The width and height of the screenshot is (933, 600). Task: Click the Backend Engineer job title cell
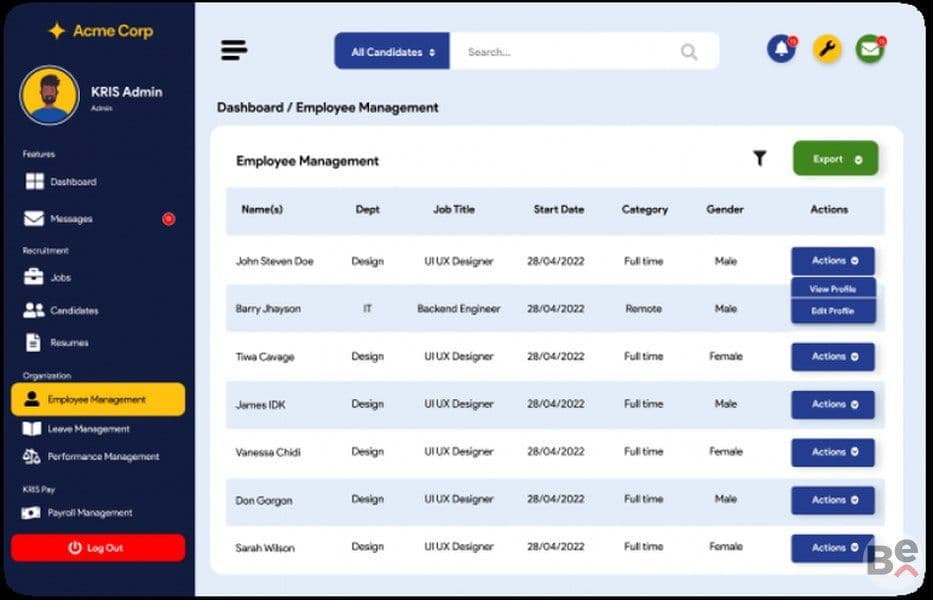pyautogui.click(x=459, y=309)
